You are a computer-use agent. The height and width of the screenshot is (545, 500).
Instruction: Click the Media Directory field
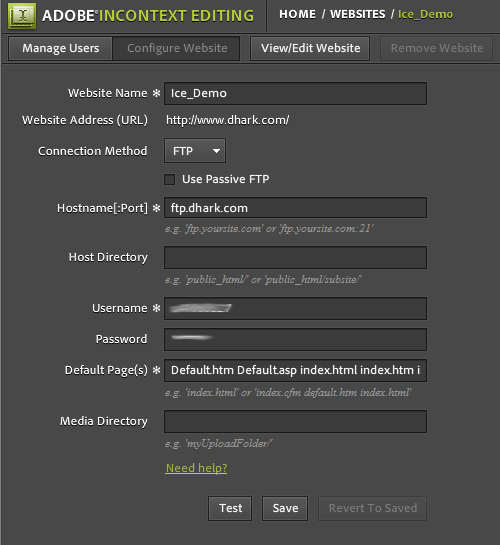tap(295, 421)
